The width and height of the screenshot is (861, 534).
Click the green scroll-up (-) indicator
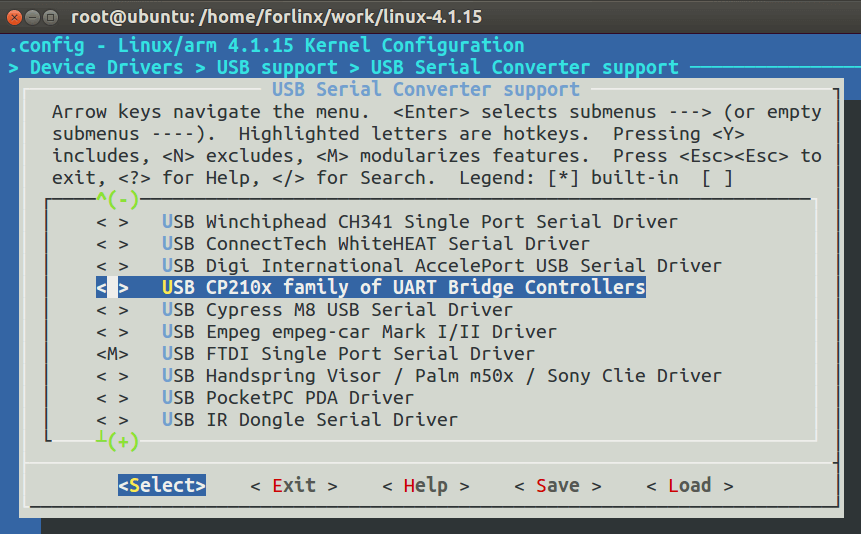point(118,199)
